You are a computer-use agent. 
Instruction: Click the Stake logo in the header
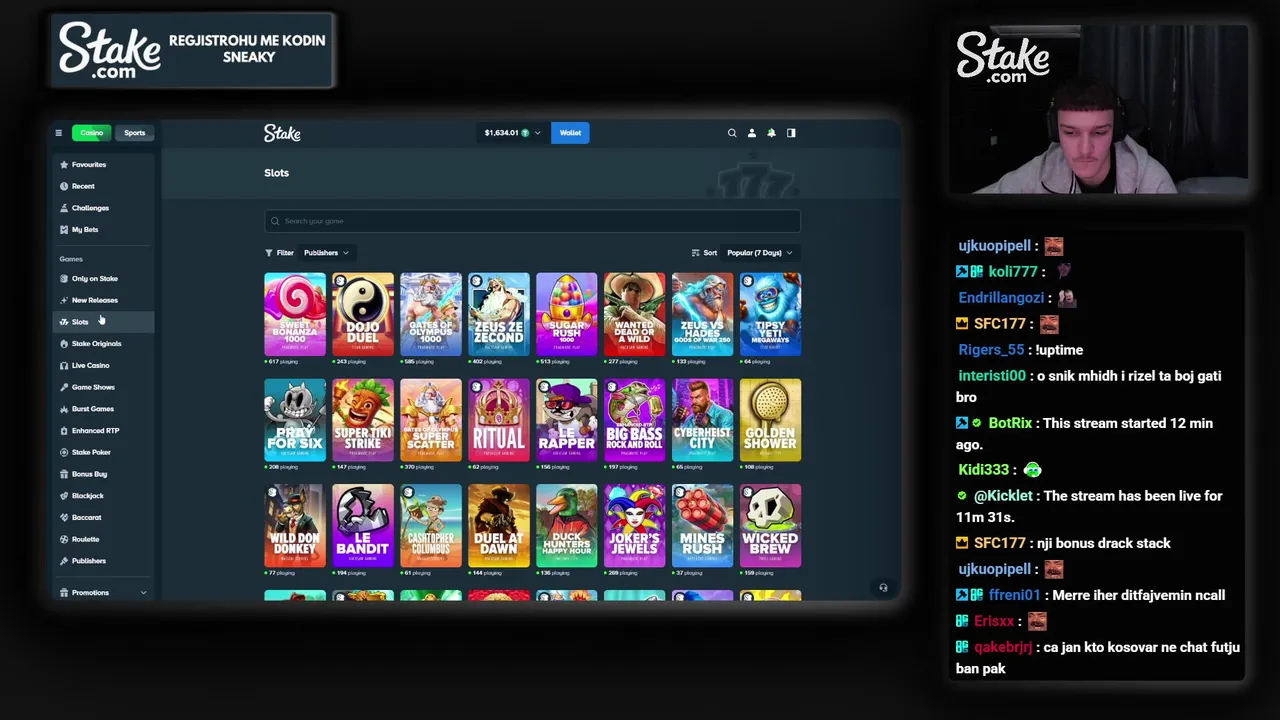(282, 133)
